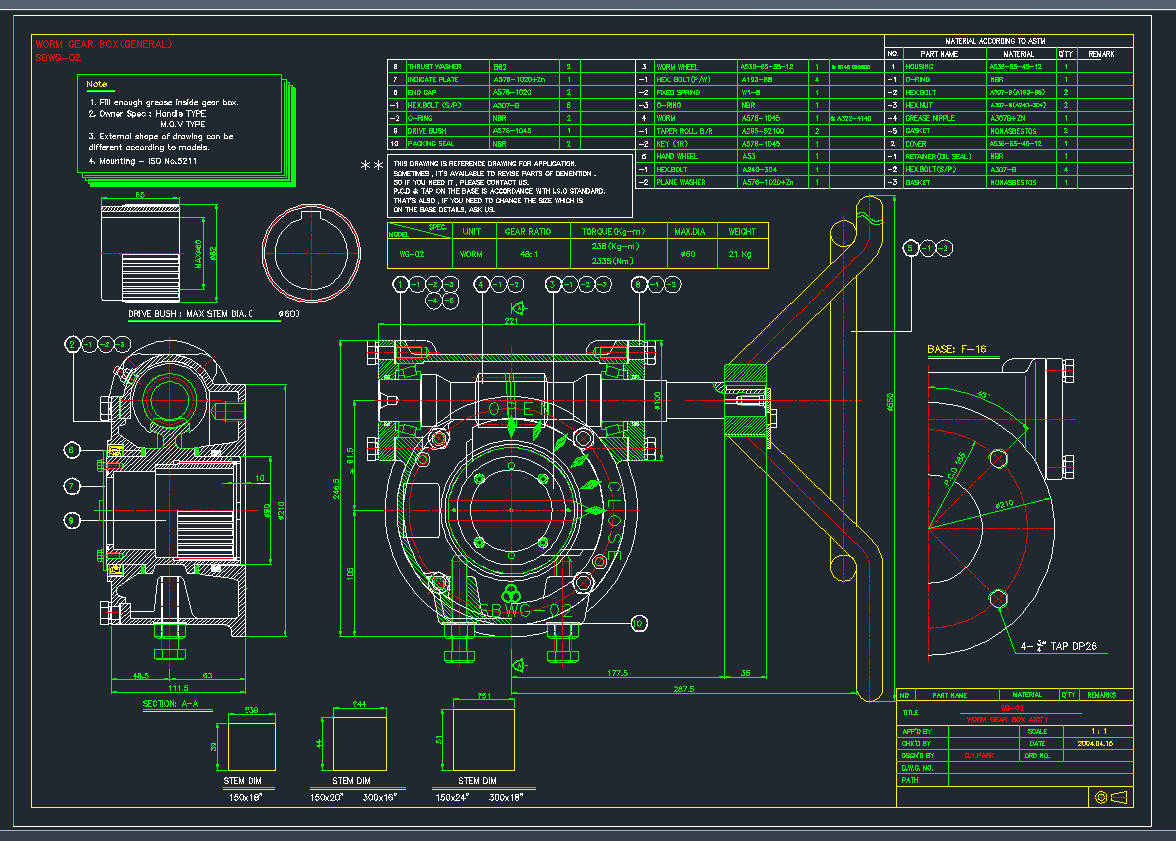Select balloon callout 10 near the hand wheel
1176x841 pixels.
click(x=637, y=623)
